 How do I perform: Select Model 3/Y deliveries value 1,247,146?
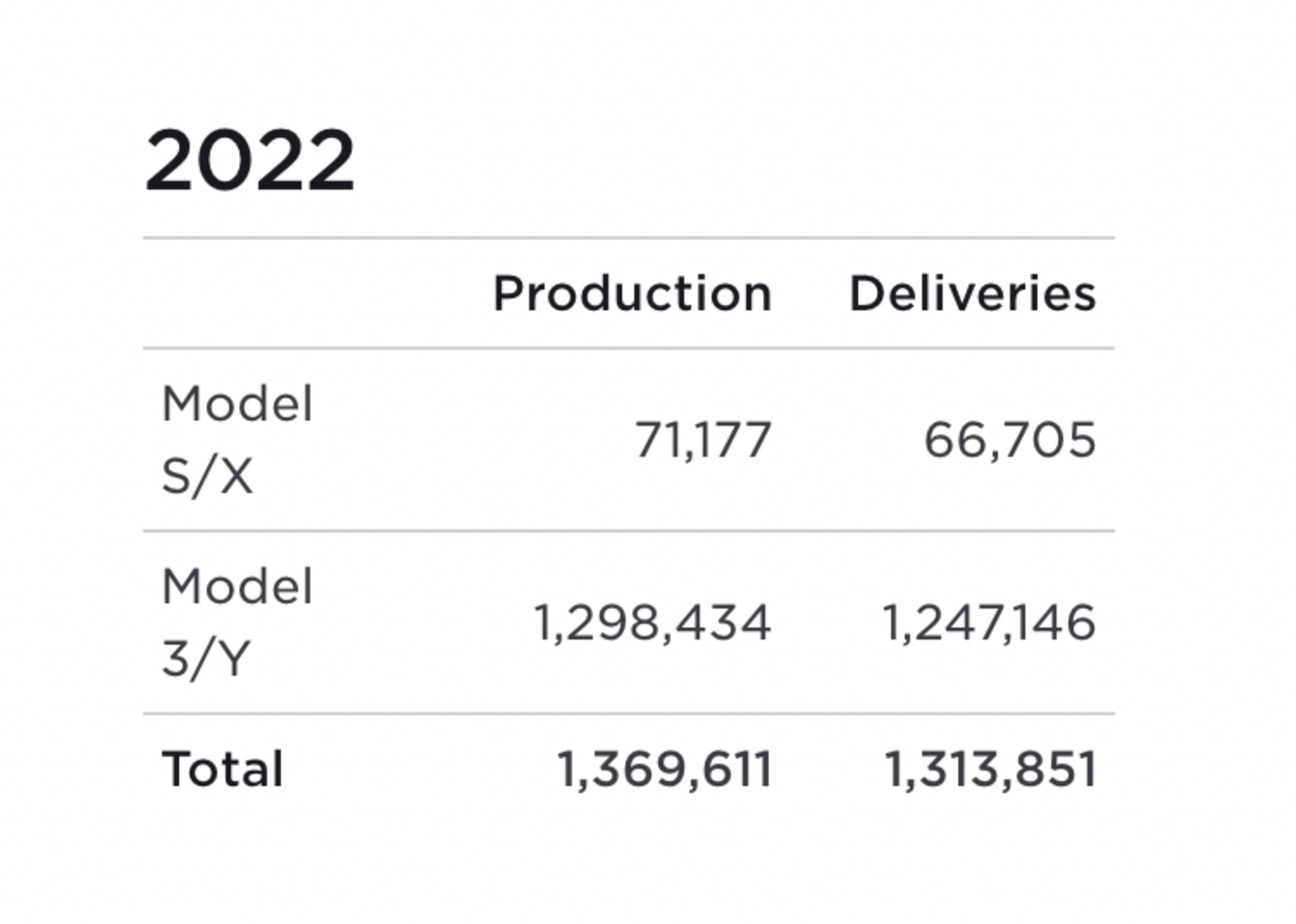989,622
